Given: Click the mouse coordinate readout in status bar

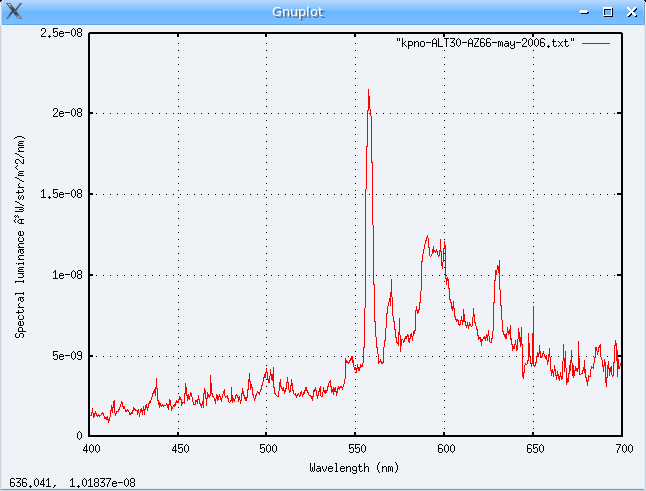Looking at the screenshot, I should coord(72,483).
